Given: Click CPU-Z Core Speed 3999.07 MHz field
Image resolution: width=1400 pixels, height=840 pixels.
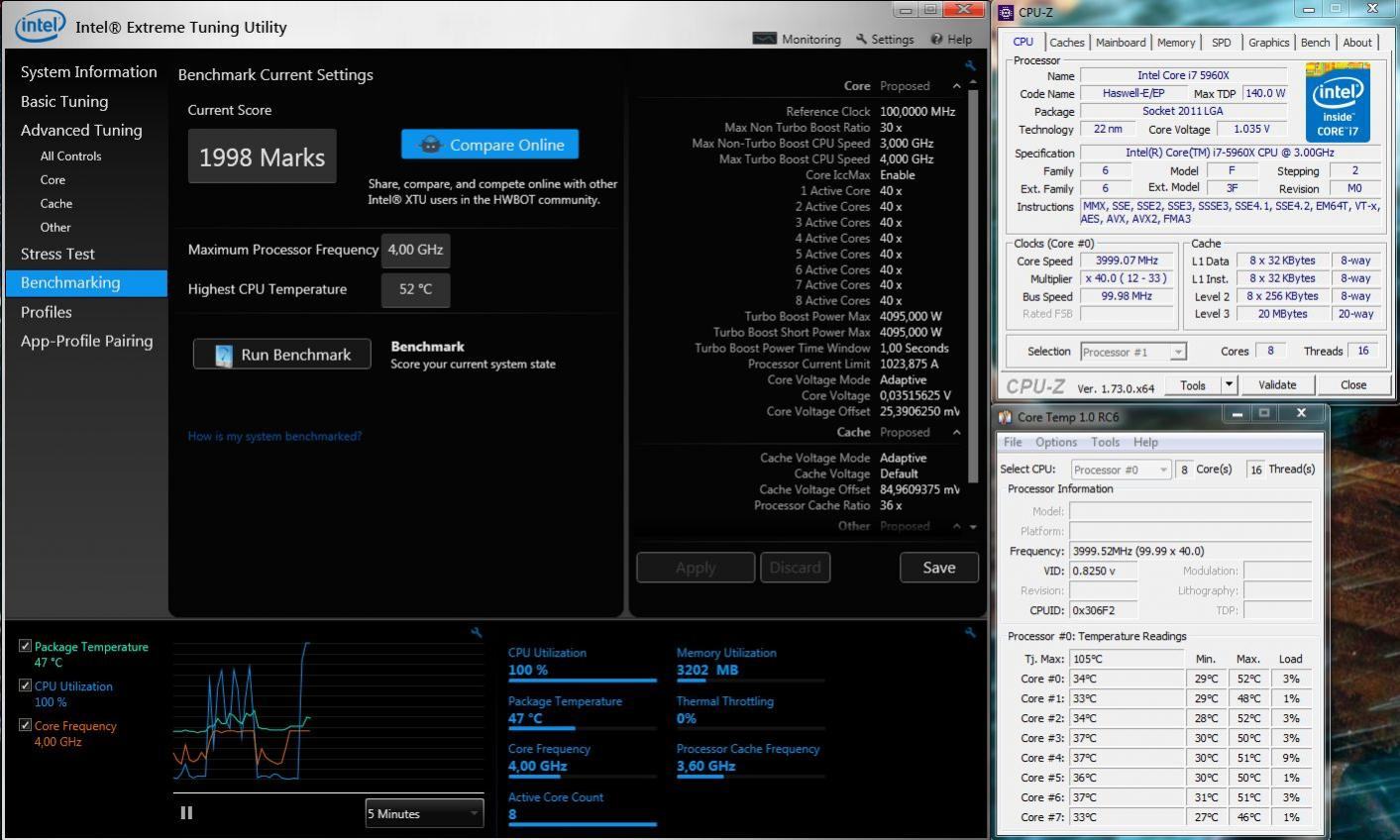Looking at the screenshot, I should (x=1127, y=262).
